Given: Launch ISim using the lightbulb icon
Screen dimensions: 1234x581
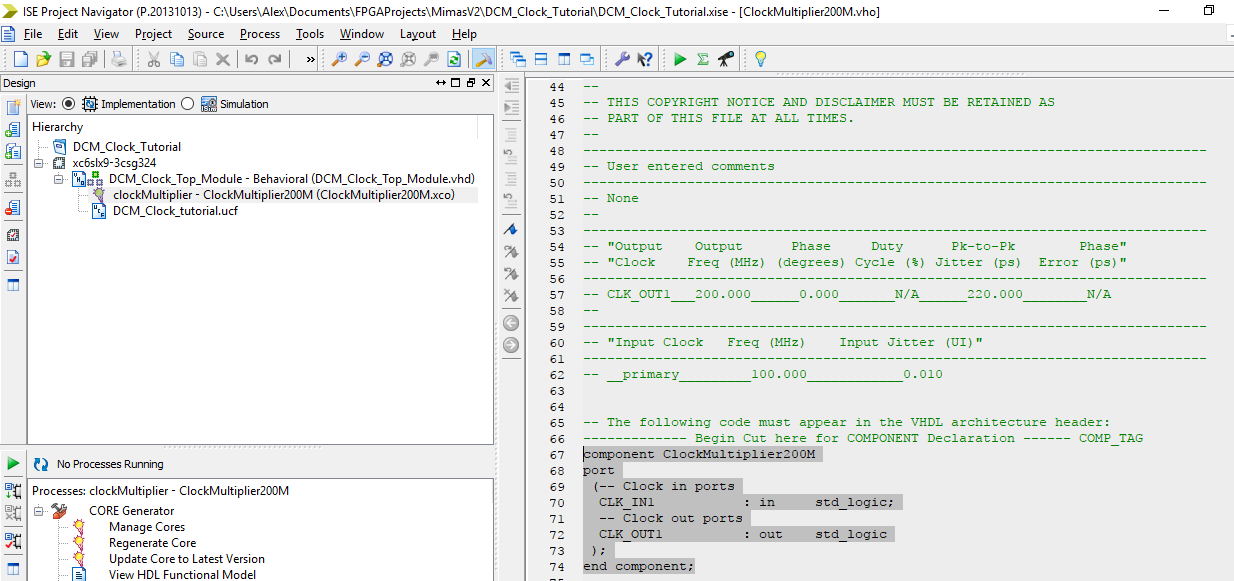Looking at the screenshot, I should [x=759, y=58].
